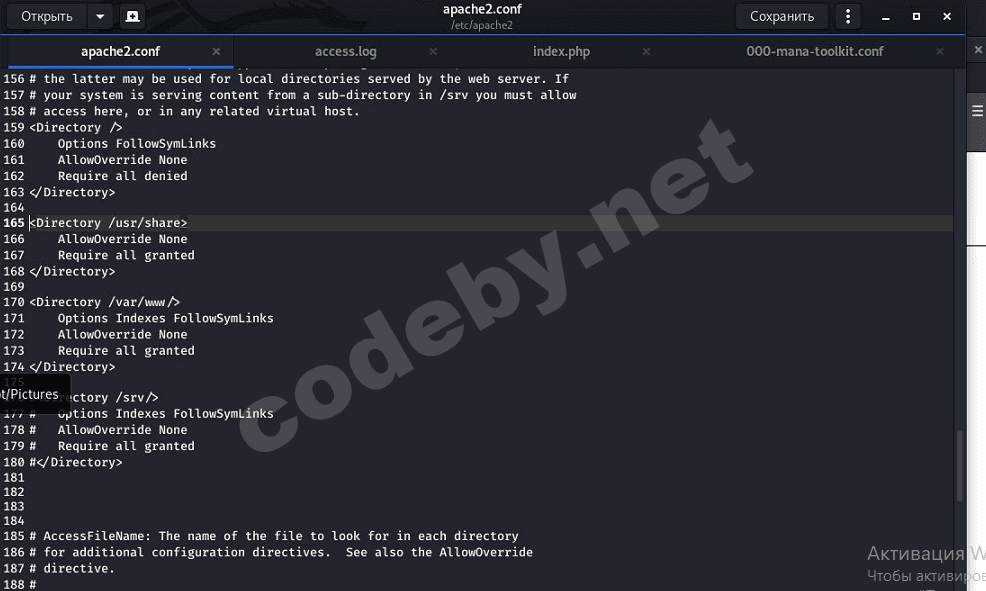Click the '<Directory />' line 159
The height and width of the screenshot is (591, 986).
75,128
